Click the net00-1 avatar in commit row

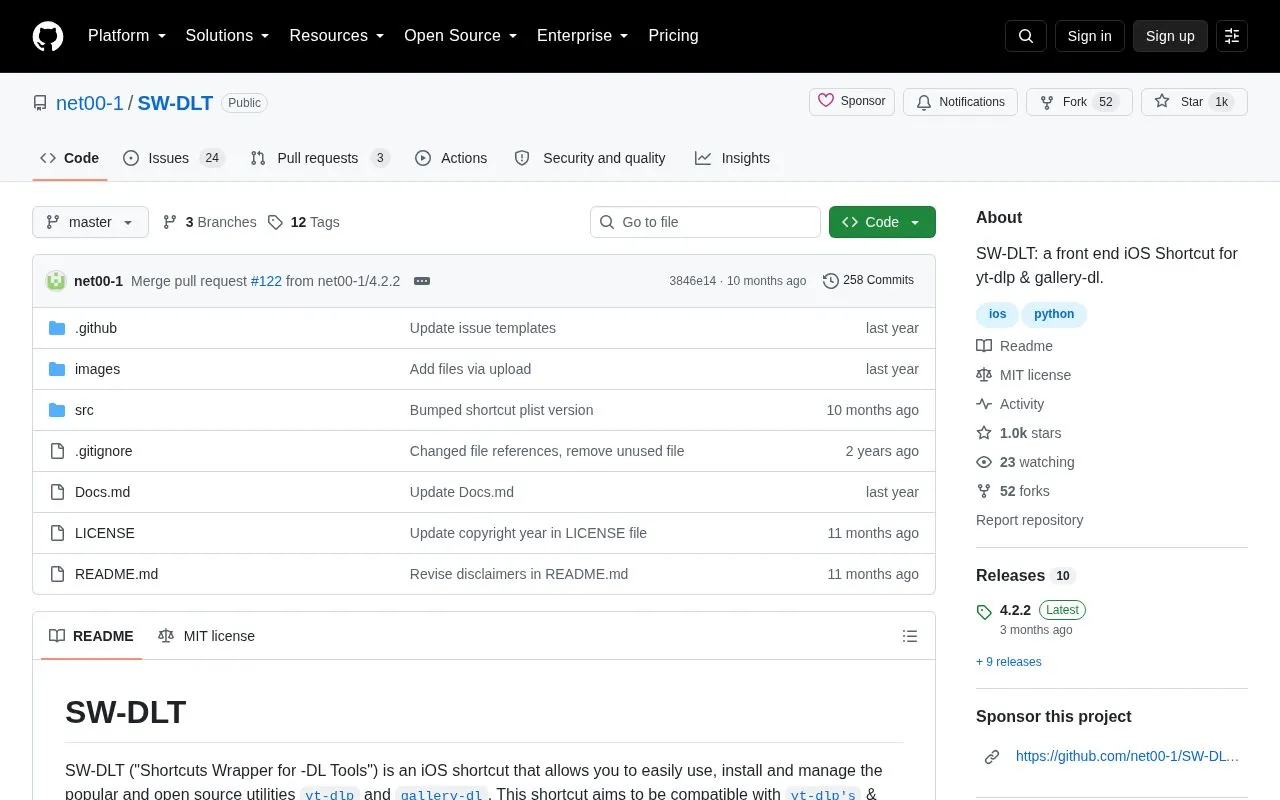point(56,281)
